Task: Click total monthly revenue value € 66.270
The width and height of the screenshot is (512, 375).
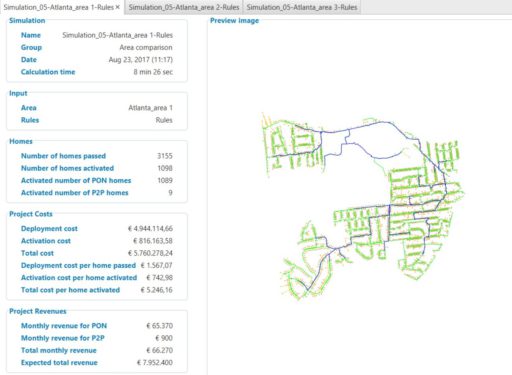Action: pos(159,350)
